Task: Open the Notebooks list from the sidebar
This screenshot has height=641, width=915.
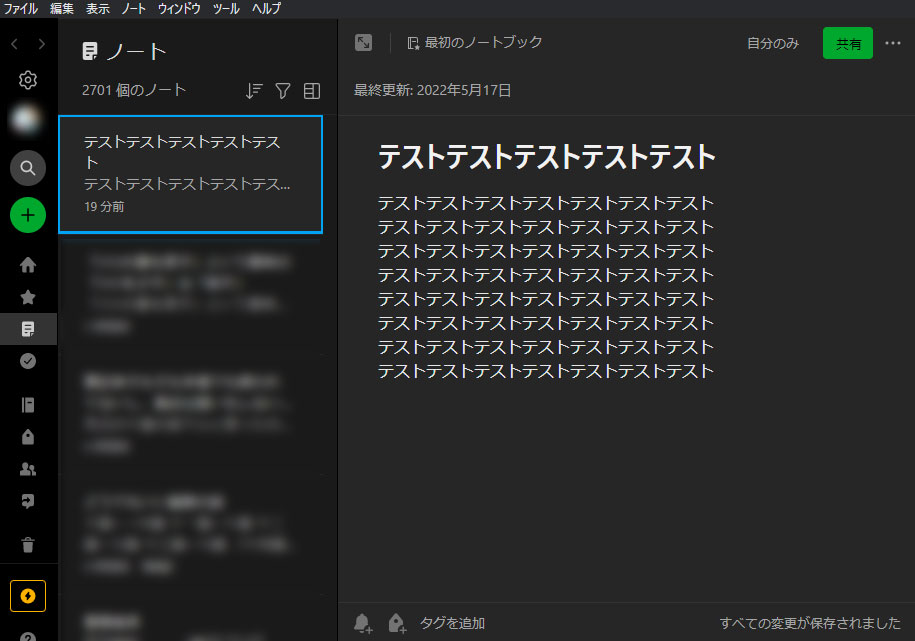Action: tap(28, 404)
